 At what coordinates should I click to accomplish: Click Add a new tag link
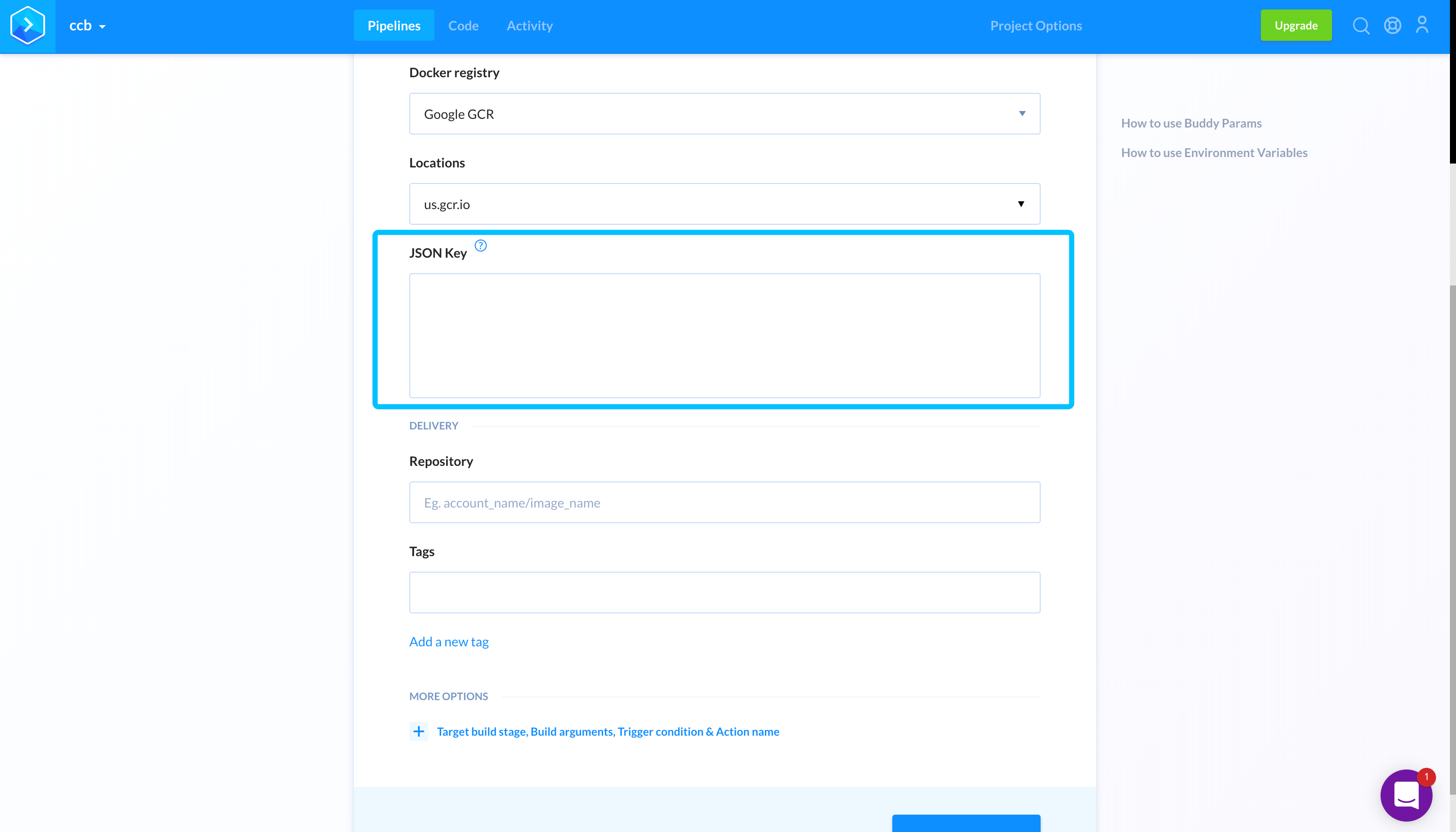[449, 642]
